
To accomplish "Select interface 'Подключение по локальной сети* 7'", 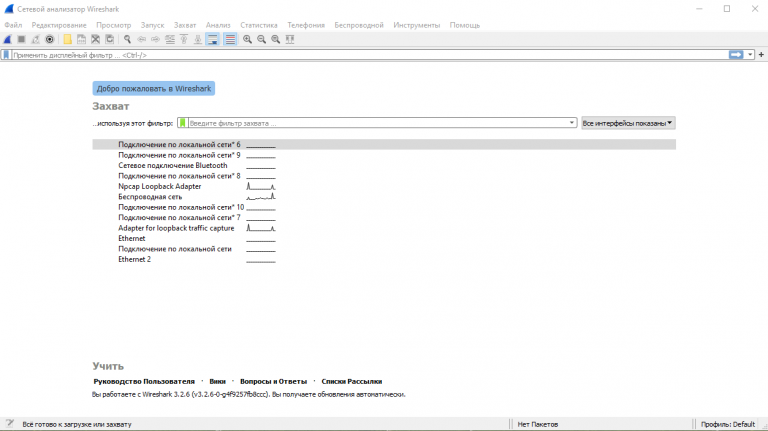I will pyautogui.click(x=179, y=217).
